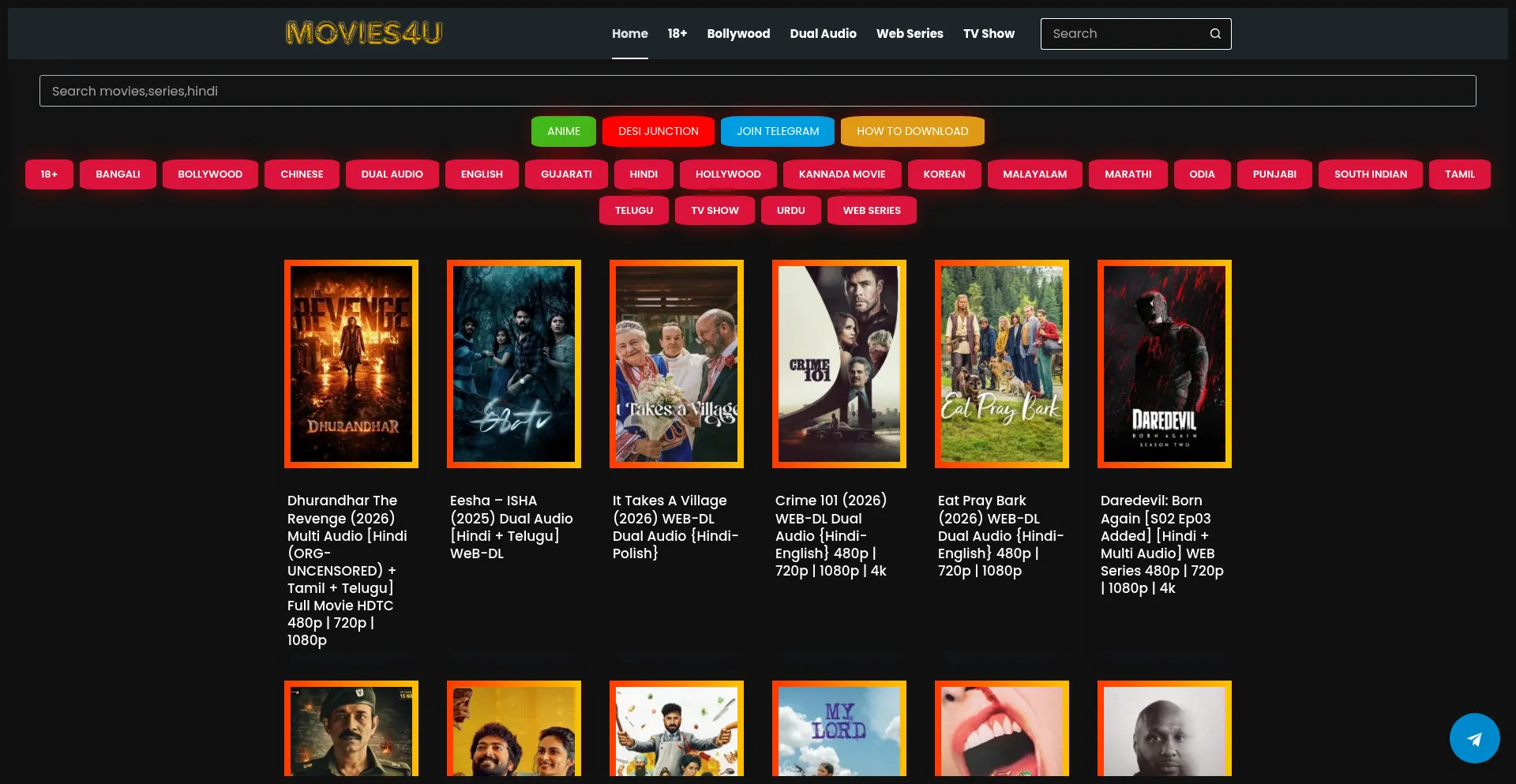Open TV Show in the top navigation
Viewport: 1516px width, 784px height.
point(989,34)
